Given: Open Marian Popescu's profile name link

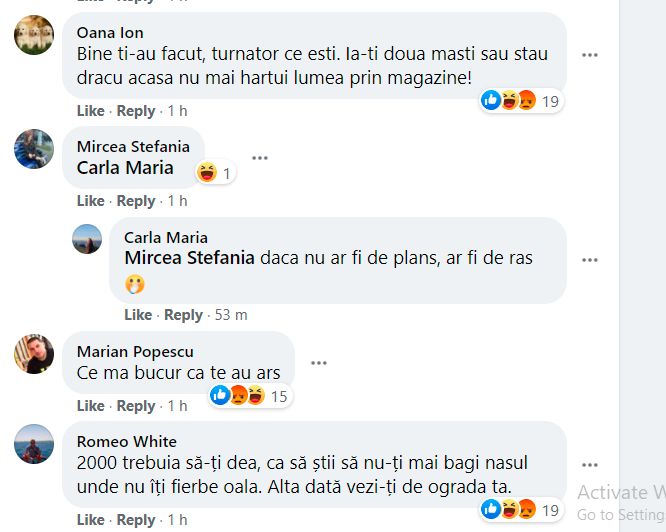Looking at the screenshot, I should point(135,351).
